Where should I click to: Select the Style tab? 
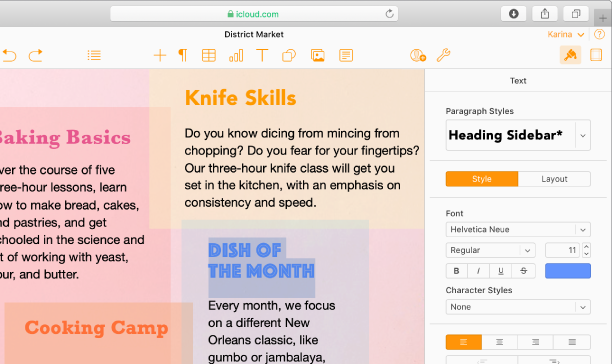482,179
